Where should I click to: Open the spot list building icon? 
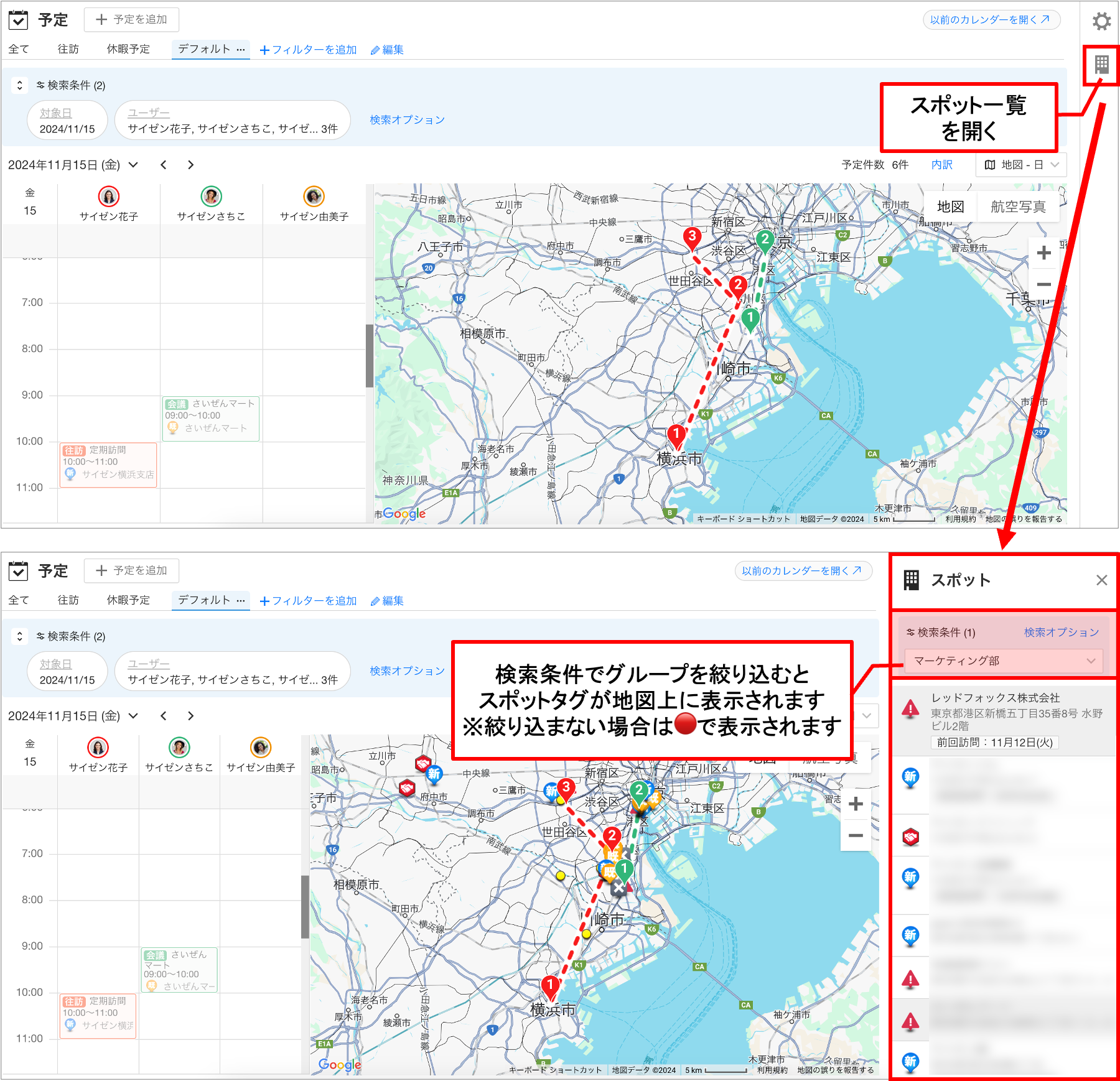[1101, 64]
